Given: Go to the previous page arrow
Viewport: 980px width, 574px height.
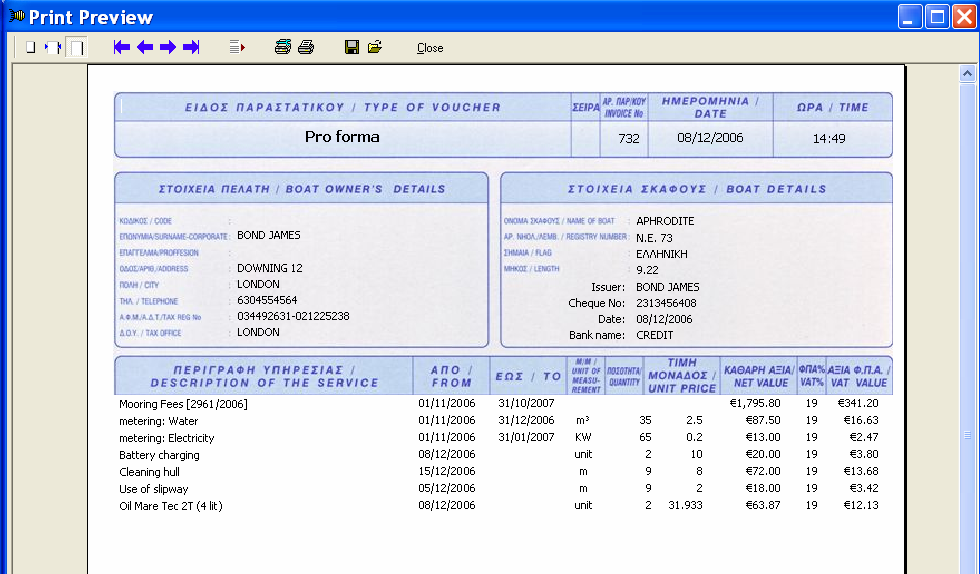Looking at the screenshot, I should tap(145, 47).
